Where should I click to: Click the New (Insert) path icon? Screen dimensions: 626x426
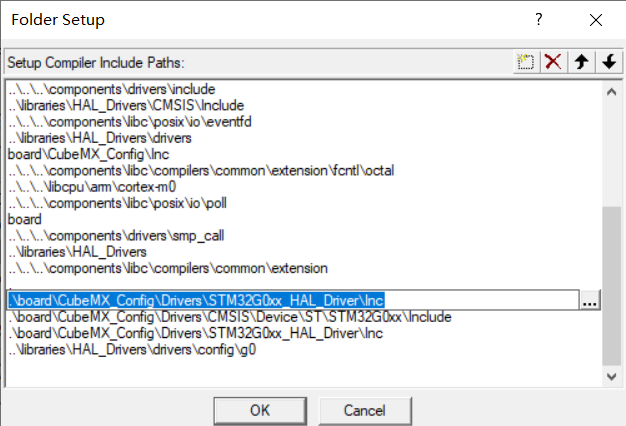pos(525,61)
